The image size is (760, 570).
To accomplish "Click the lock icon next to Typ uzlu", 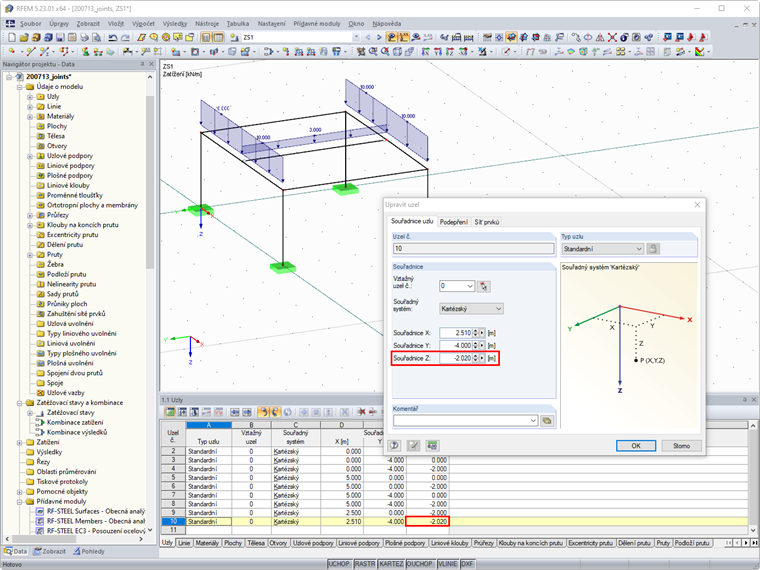I will 653,249.
